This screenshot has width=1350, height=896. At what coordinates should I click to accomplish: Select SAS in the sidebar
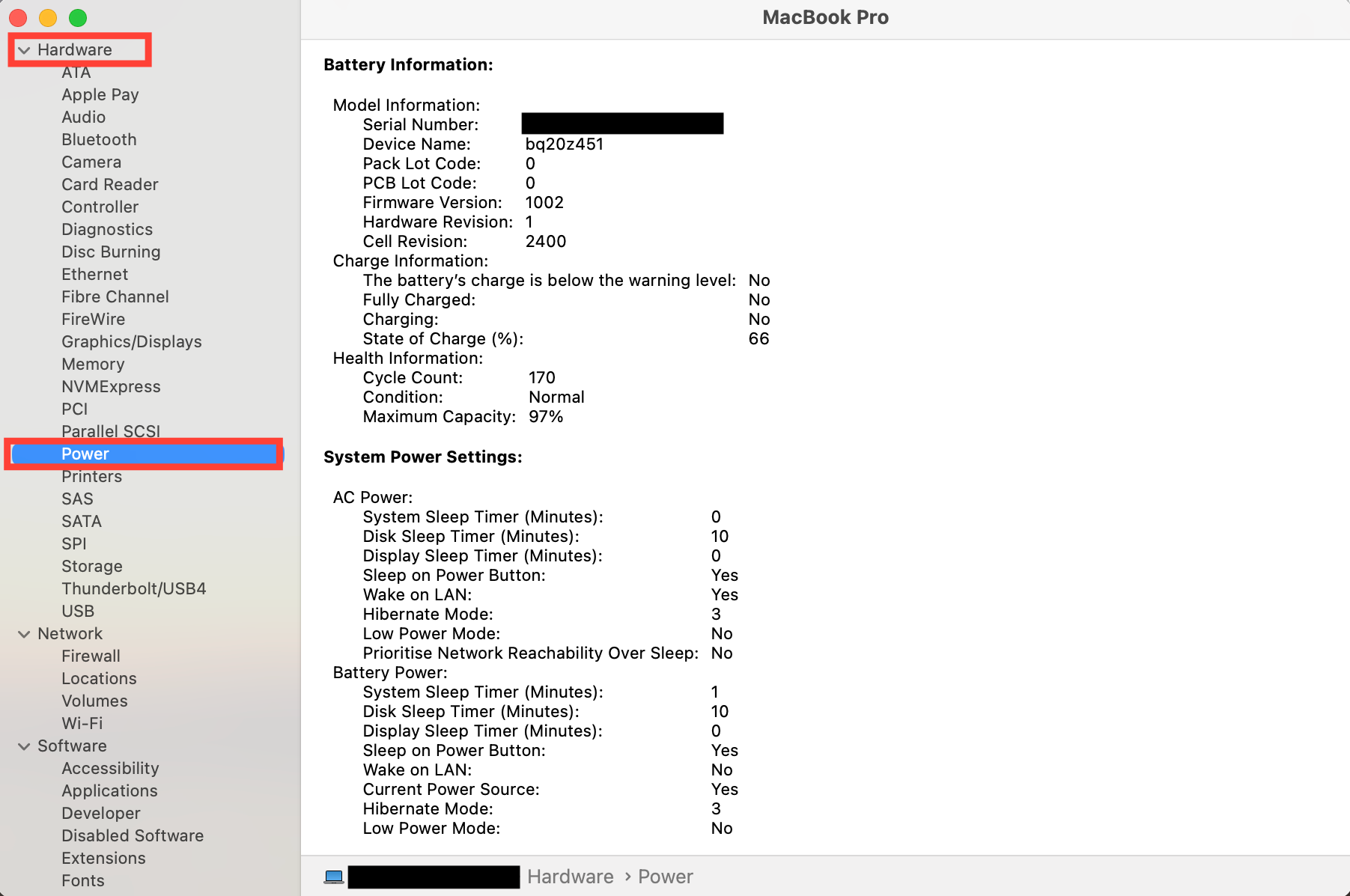(x=78, y=499)
